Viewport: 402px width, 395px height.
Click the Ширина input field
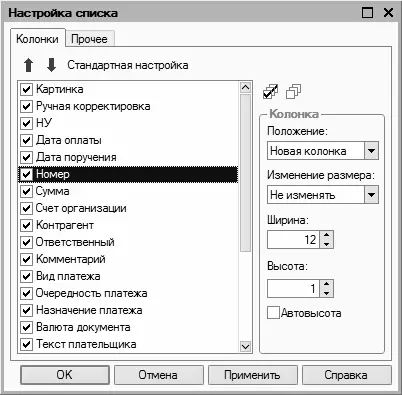[294, 239]
